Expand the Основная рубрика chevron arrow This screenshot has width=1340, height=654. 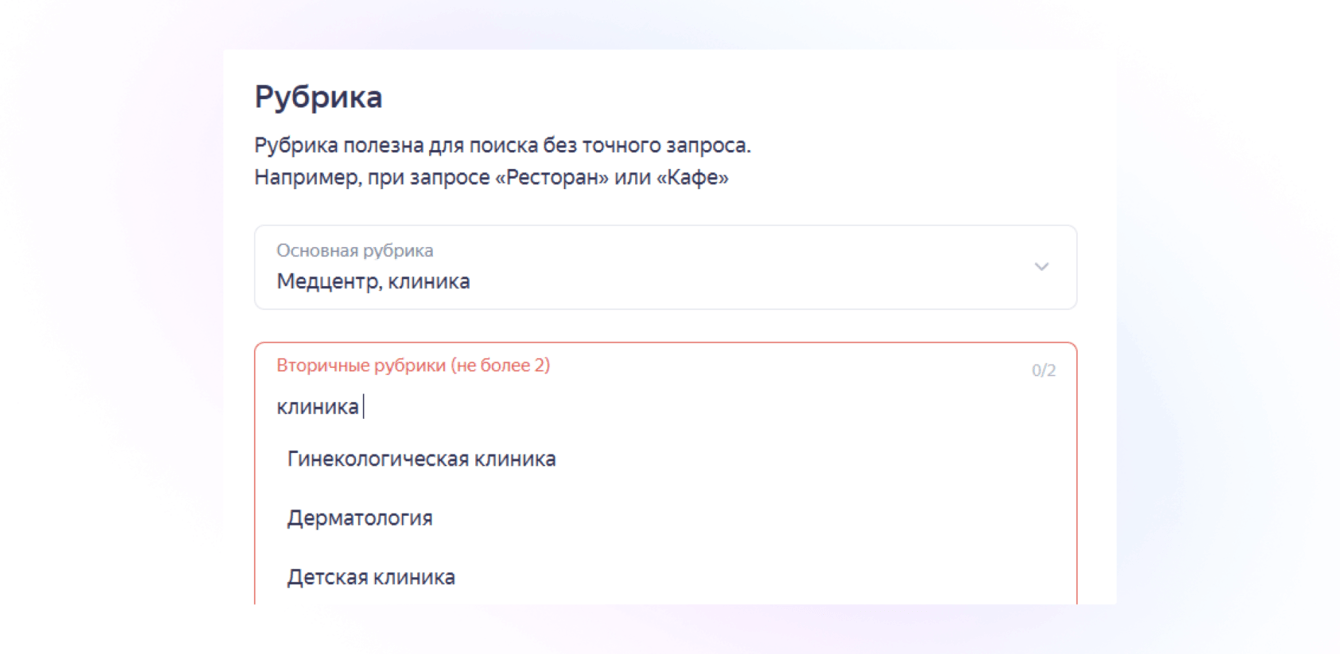pos(1041,267)
